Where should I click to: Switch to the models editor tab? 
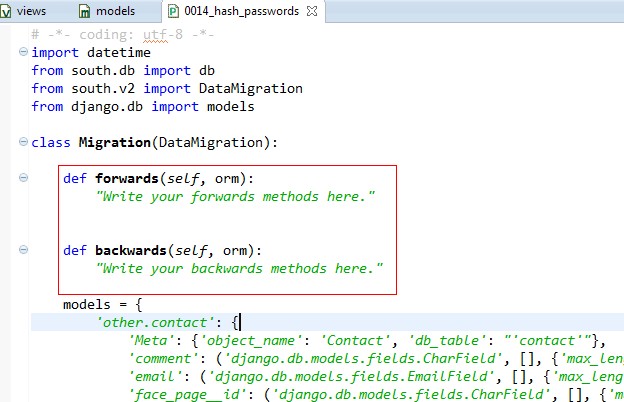point(107,11)
